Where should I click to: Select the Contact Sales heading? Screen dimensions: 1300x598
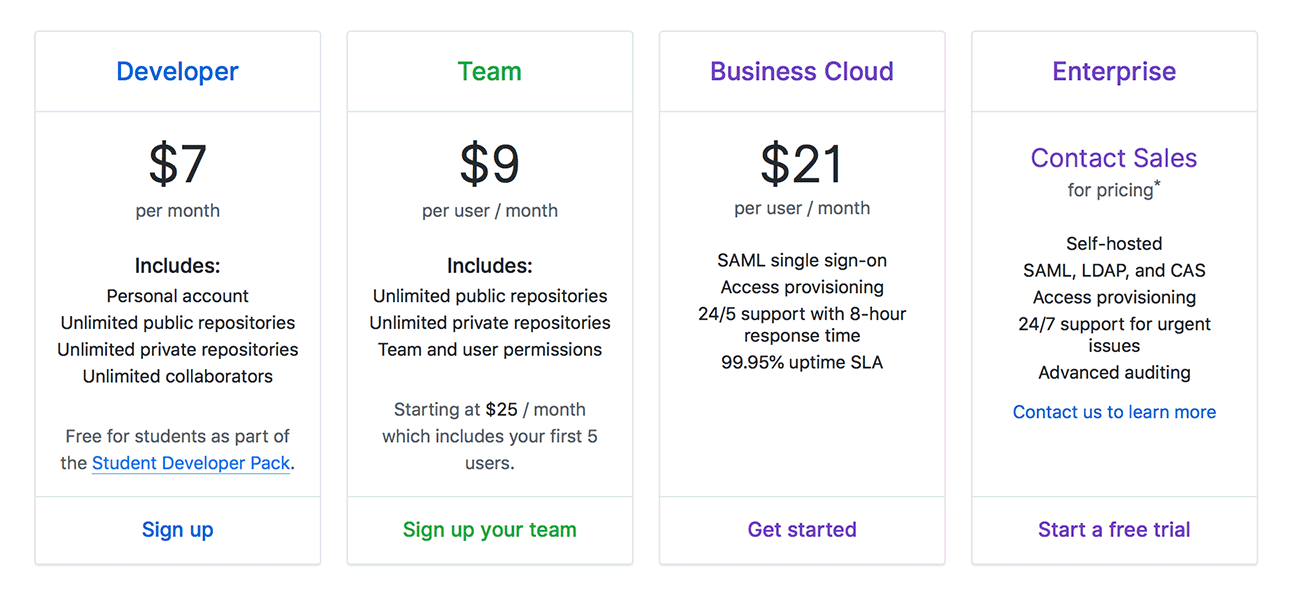click(x=1114, y=158)
